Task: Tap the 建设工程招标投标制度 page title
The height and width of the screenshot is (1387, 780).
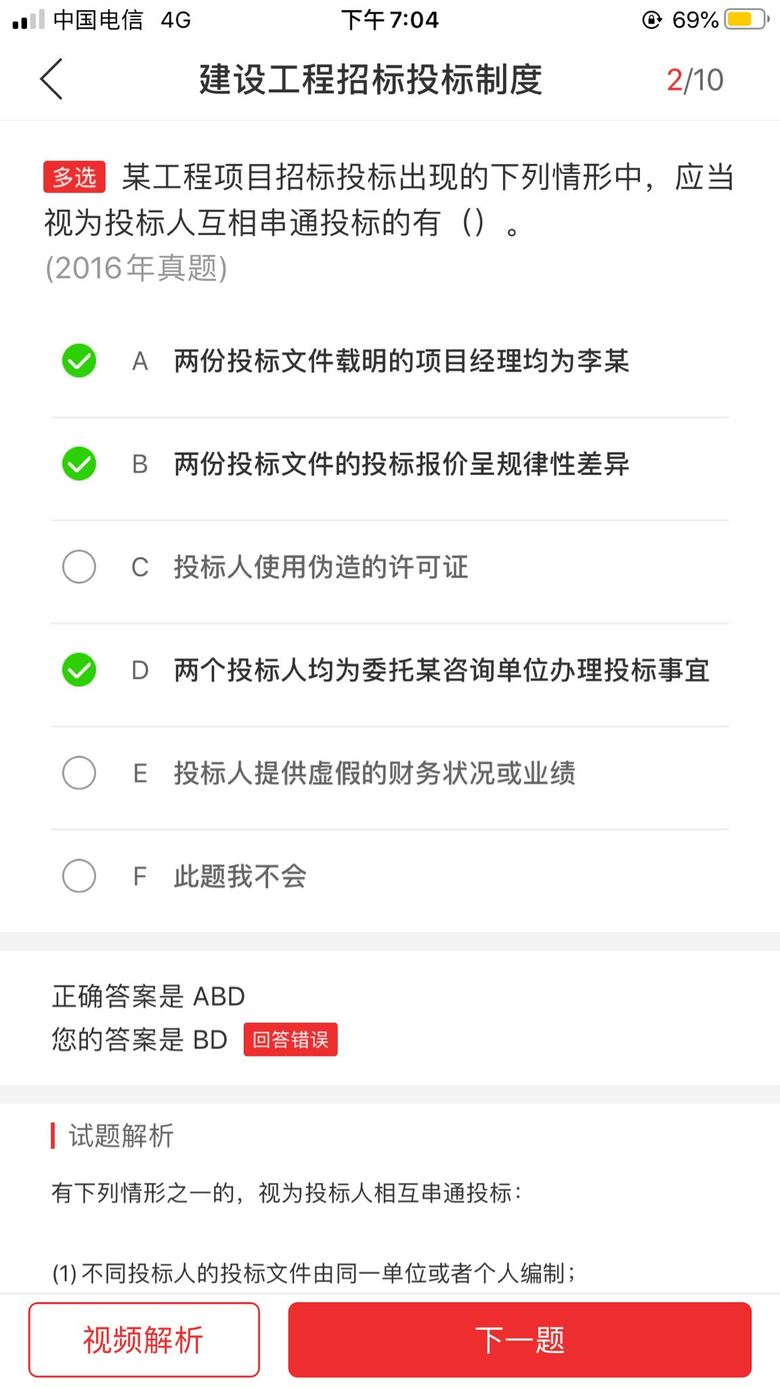Action: tap(370, 79)
